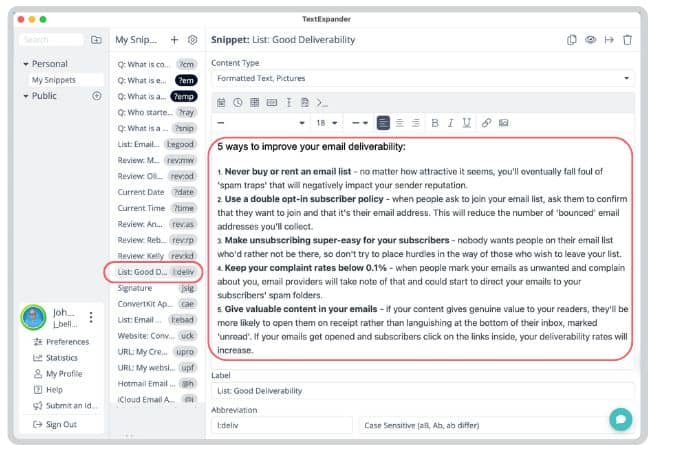Open Preferences
The height and width of the screenshot is (450, 700).
click(x=61, y=342)
